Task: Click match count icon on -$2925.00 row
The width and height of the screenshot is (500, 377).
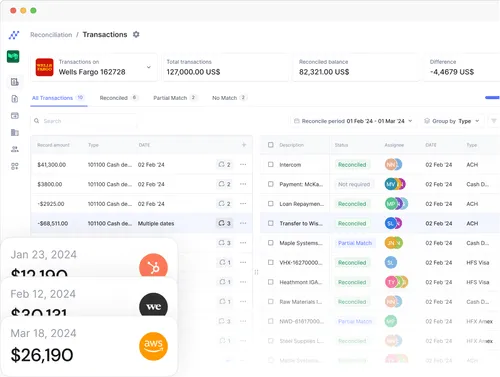Action: [224, 204]
